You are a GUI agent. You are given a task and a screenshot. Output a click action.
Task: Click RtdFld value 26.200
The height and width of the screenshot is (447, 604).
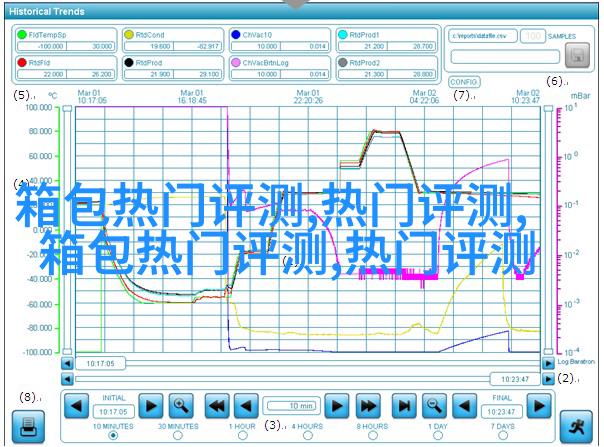coord(91,74)
